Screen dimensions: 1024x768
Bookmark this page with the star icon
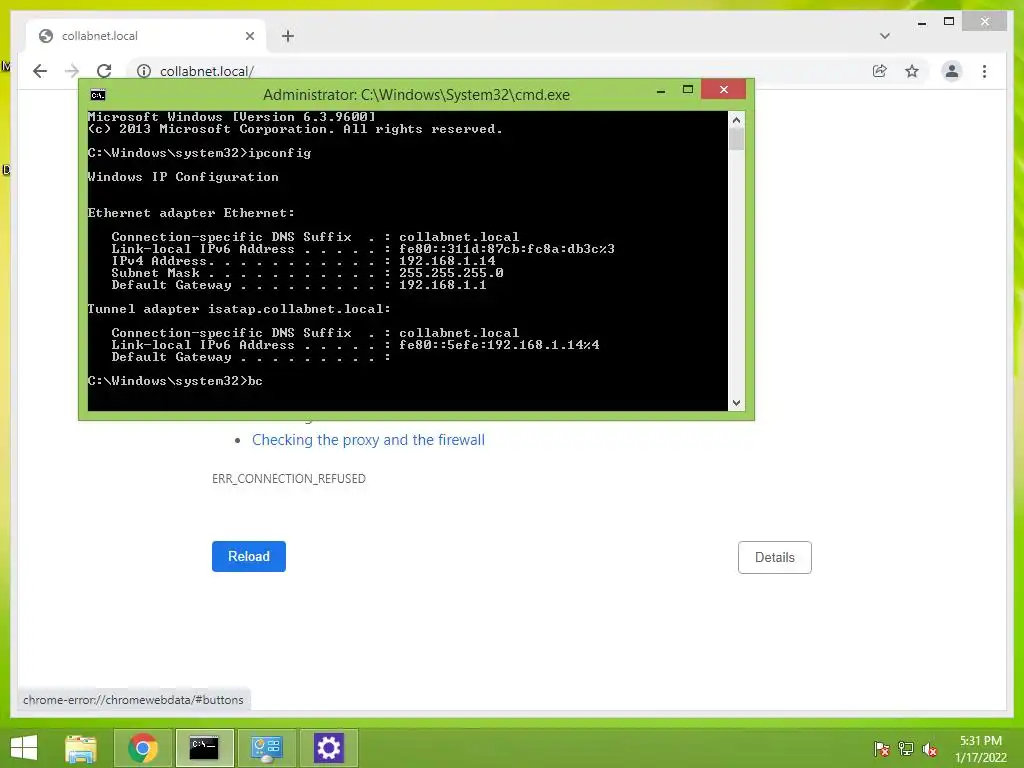[x=912, y=71]
